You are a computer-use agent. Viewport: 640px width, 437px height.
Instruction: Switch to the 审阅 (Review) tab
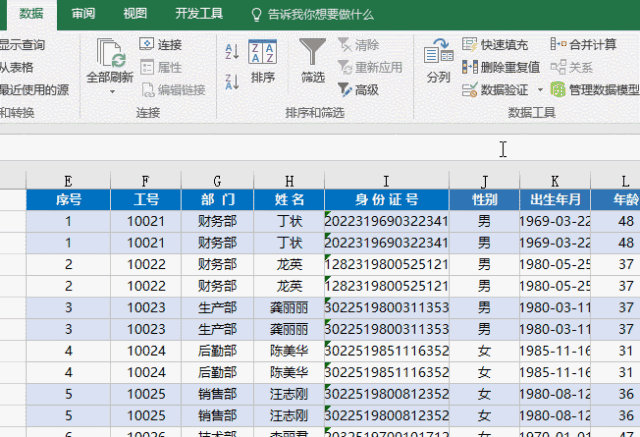tap(85, 14)
